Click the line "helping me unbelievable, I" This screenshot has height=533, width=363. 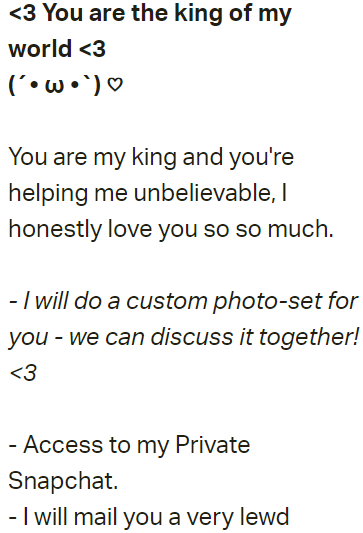coord(148,193)
